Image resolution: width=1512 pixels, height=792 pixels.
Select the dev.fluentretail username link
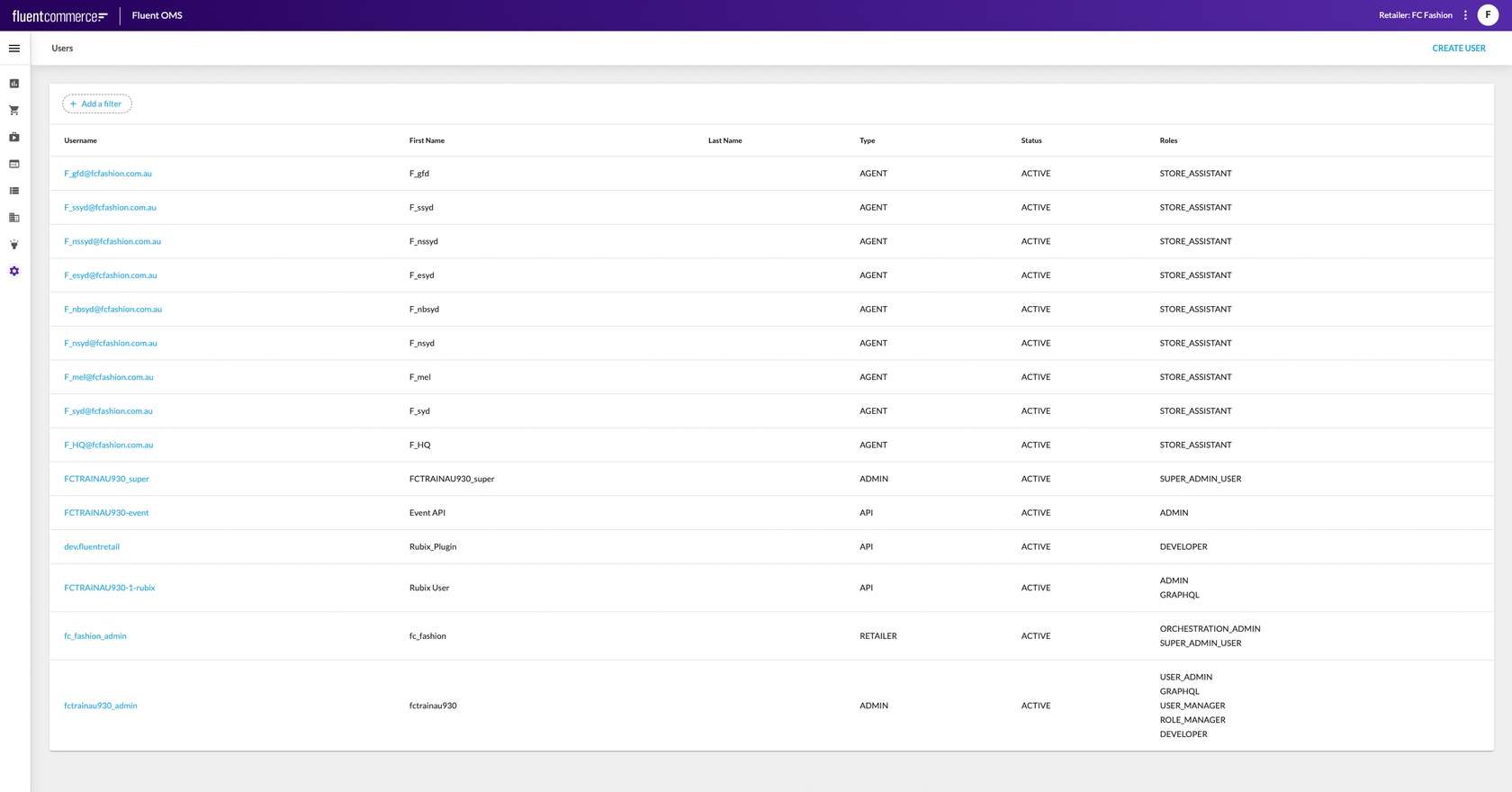[x=92, y=547]
